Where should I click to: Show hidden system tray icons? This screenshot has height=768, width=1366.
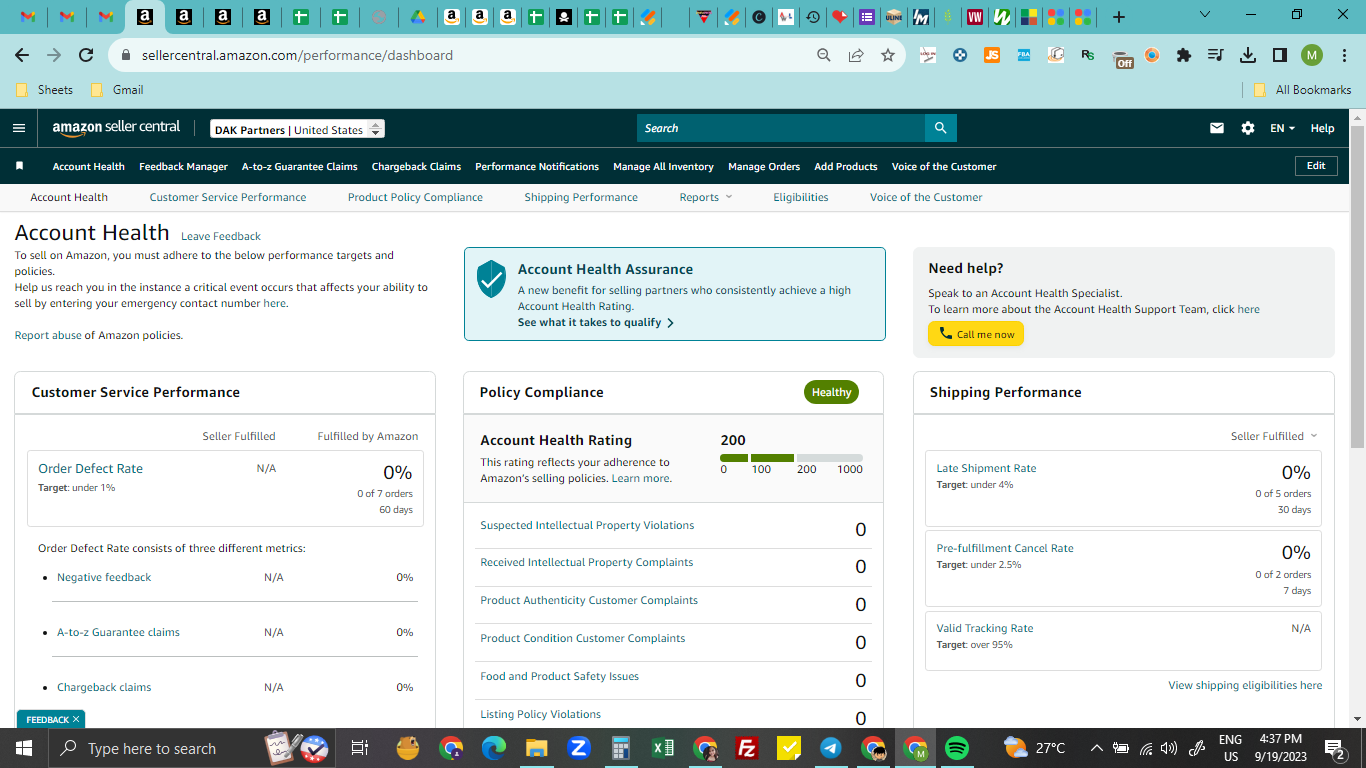[x=1097, y=748]
